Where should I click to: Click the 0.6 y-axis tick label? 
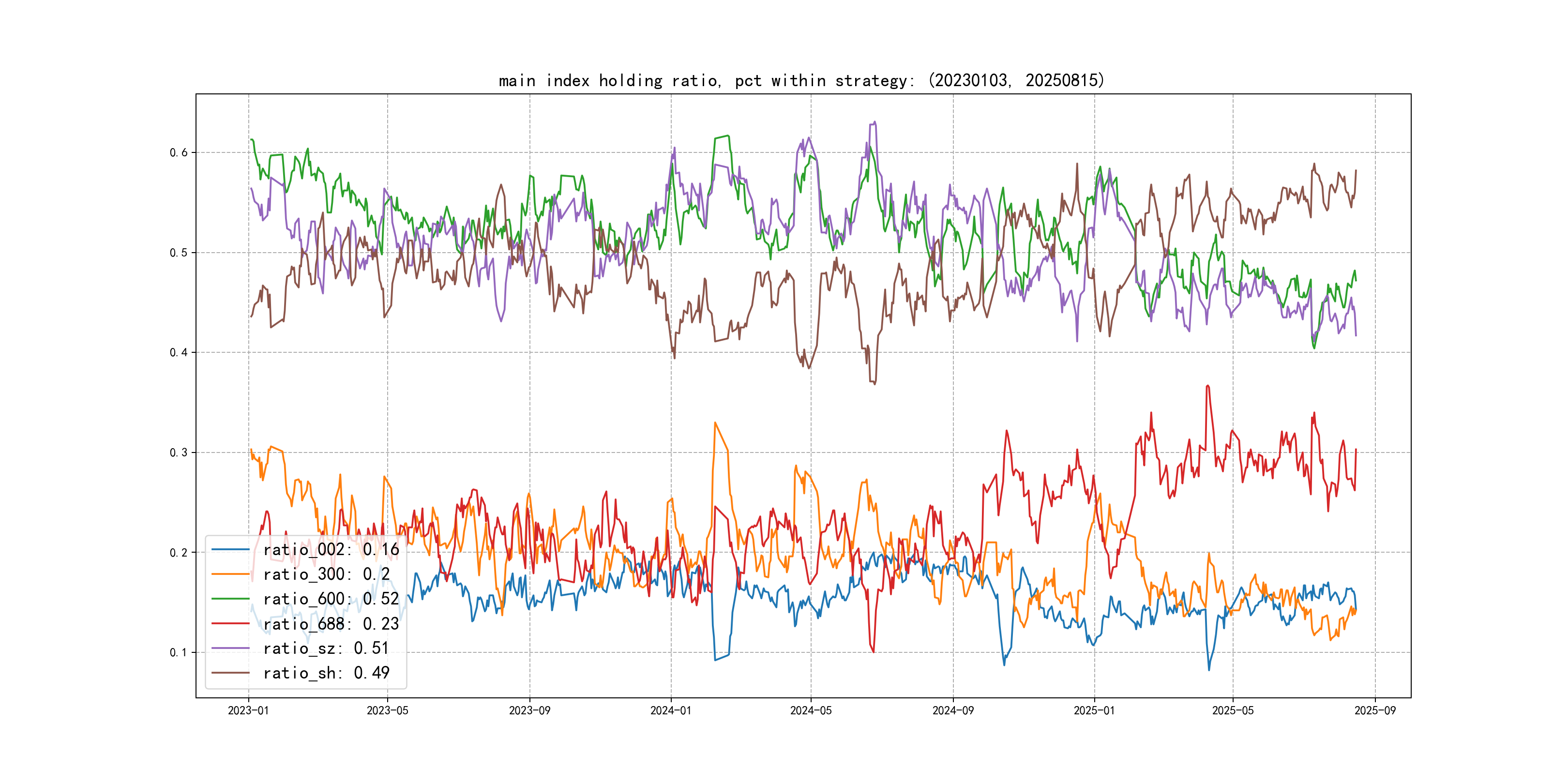tap(179, 153)
